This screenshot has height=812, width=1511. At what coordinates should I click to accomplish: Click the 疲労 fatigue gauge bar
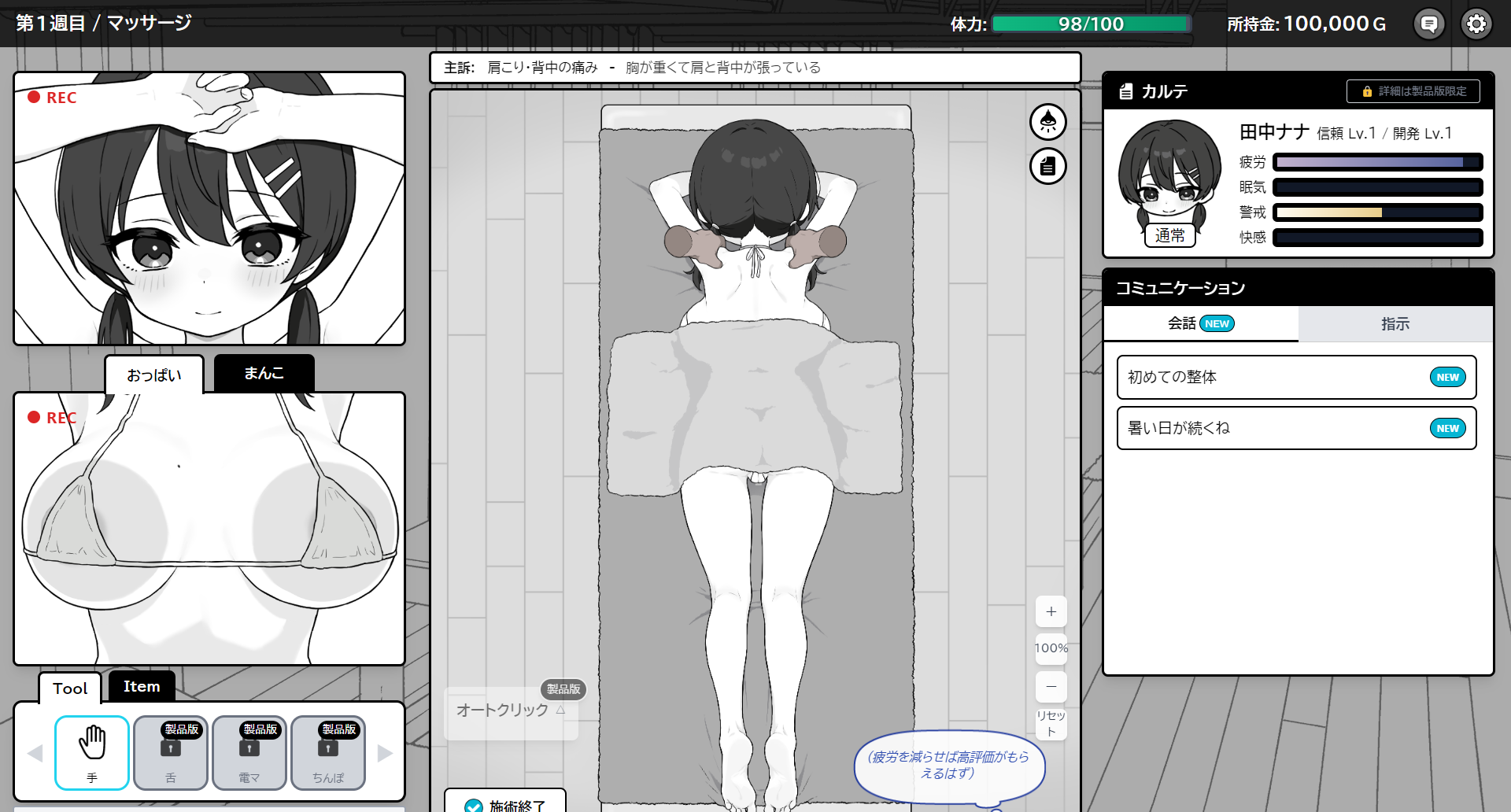click(1376, 162)
